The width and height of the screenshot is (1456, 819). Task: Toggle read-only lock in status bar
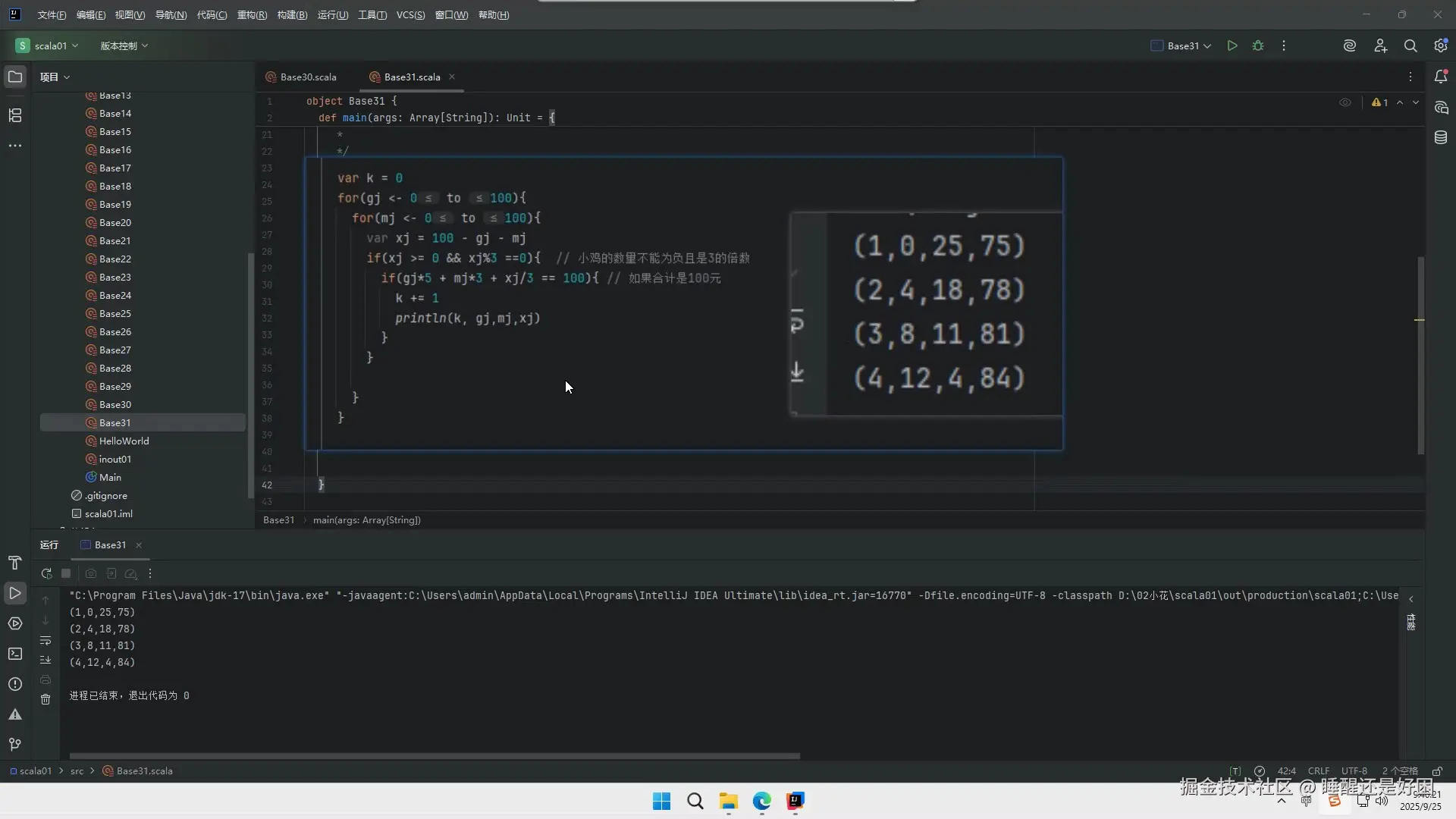tap(1437, 771)
